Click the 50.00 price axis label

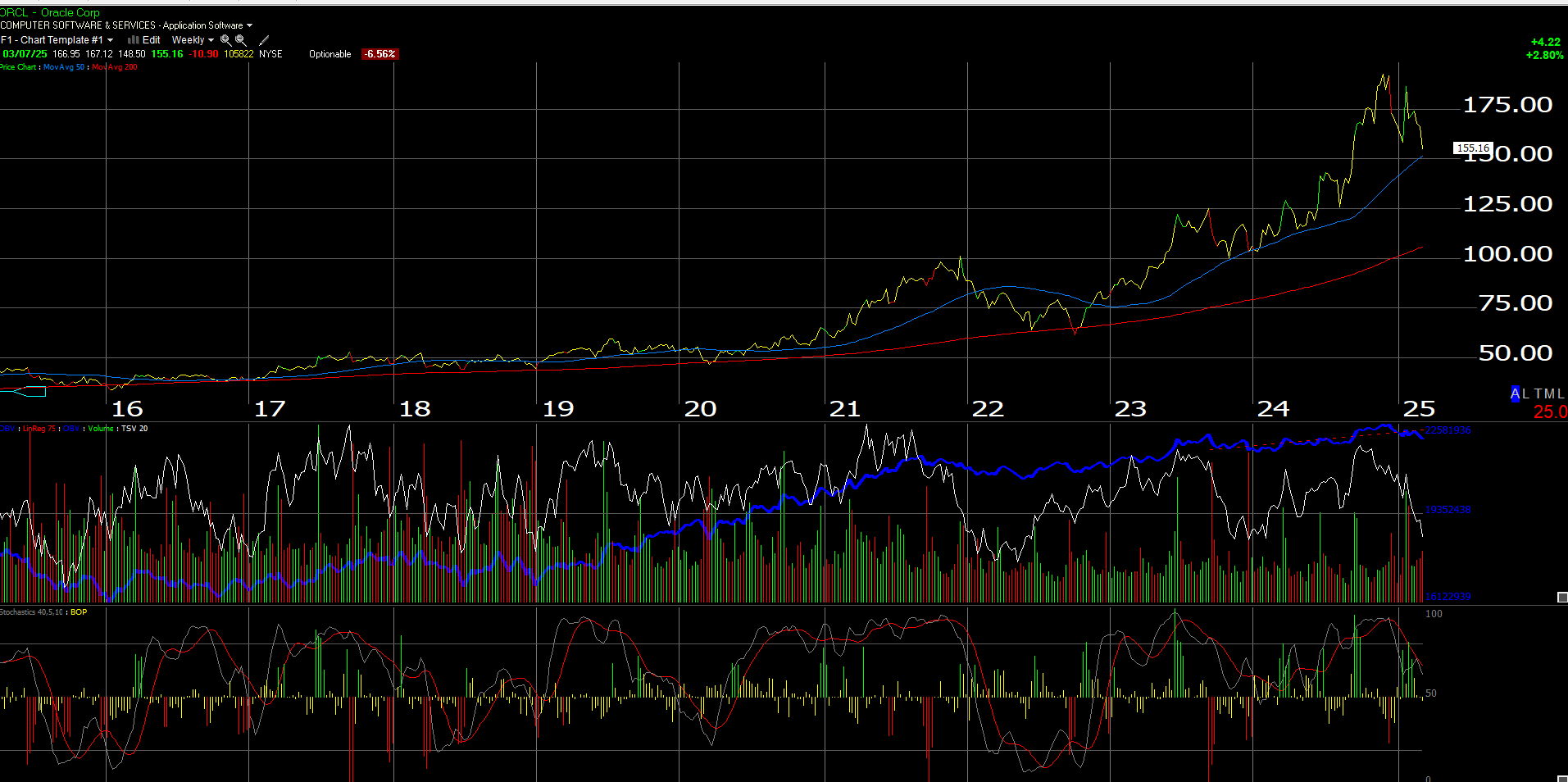click(x=1516, y=353)
